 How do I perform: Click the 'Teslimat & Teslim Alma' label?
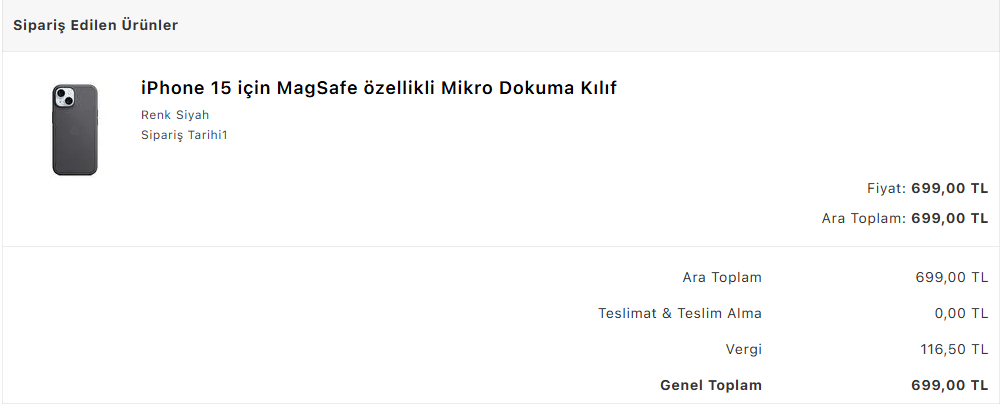(680, 313)
